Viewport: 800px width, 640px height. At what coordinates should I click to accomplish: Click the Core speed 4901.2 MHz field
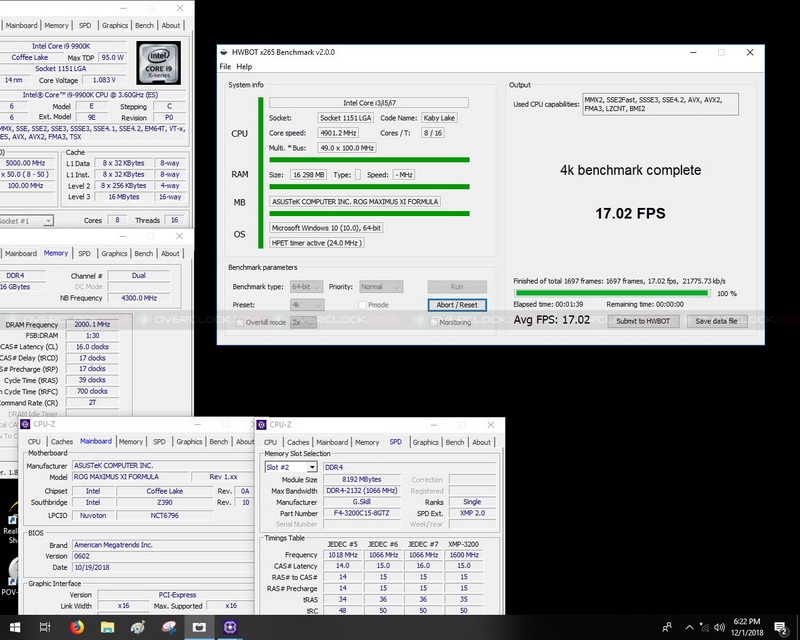[338, 133]
